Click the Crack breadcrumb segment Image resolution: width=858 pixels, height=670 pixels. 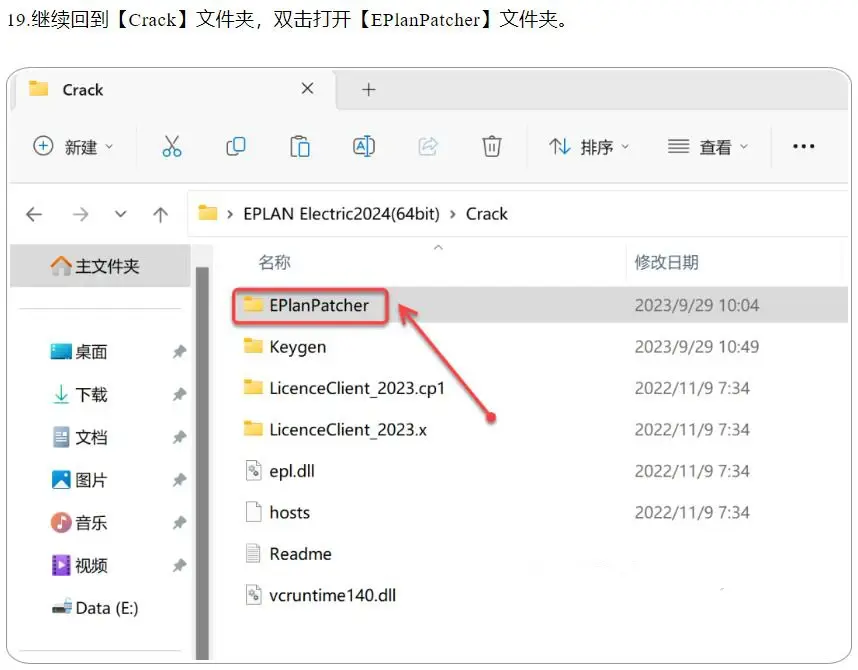coord(486,214)
